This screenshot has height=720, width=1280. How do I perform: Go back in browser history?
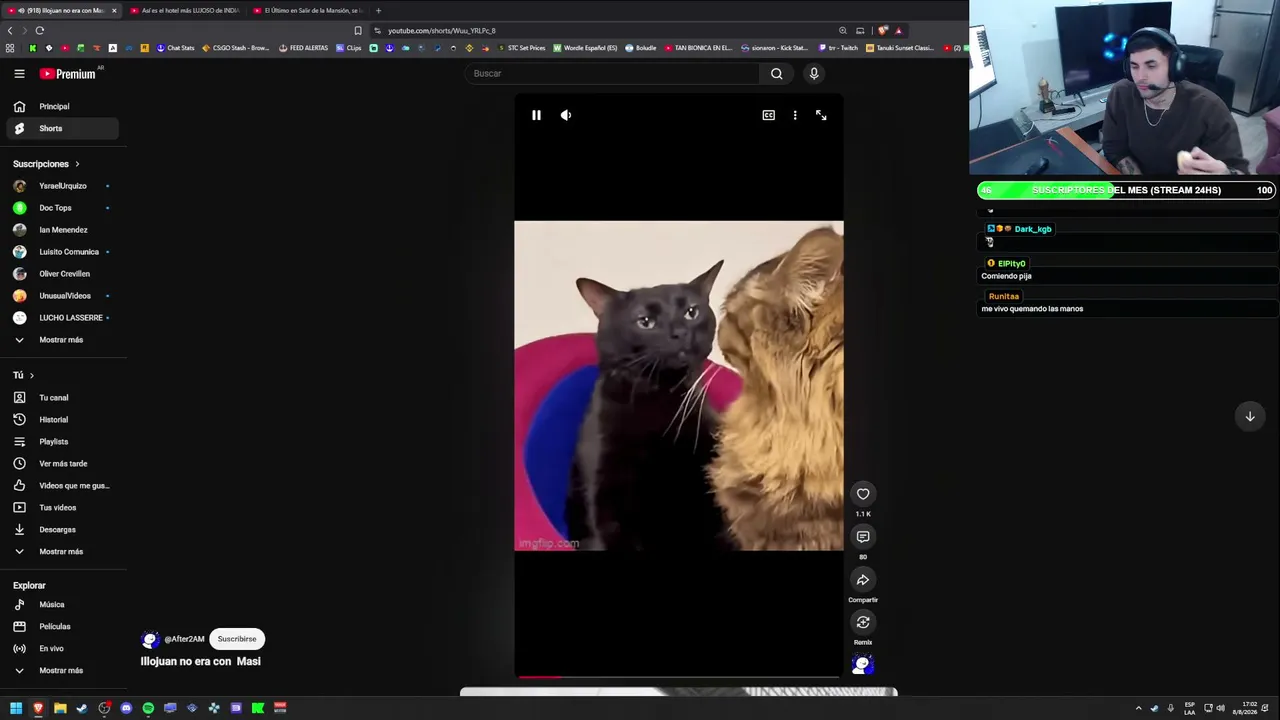tap(10, 31)
